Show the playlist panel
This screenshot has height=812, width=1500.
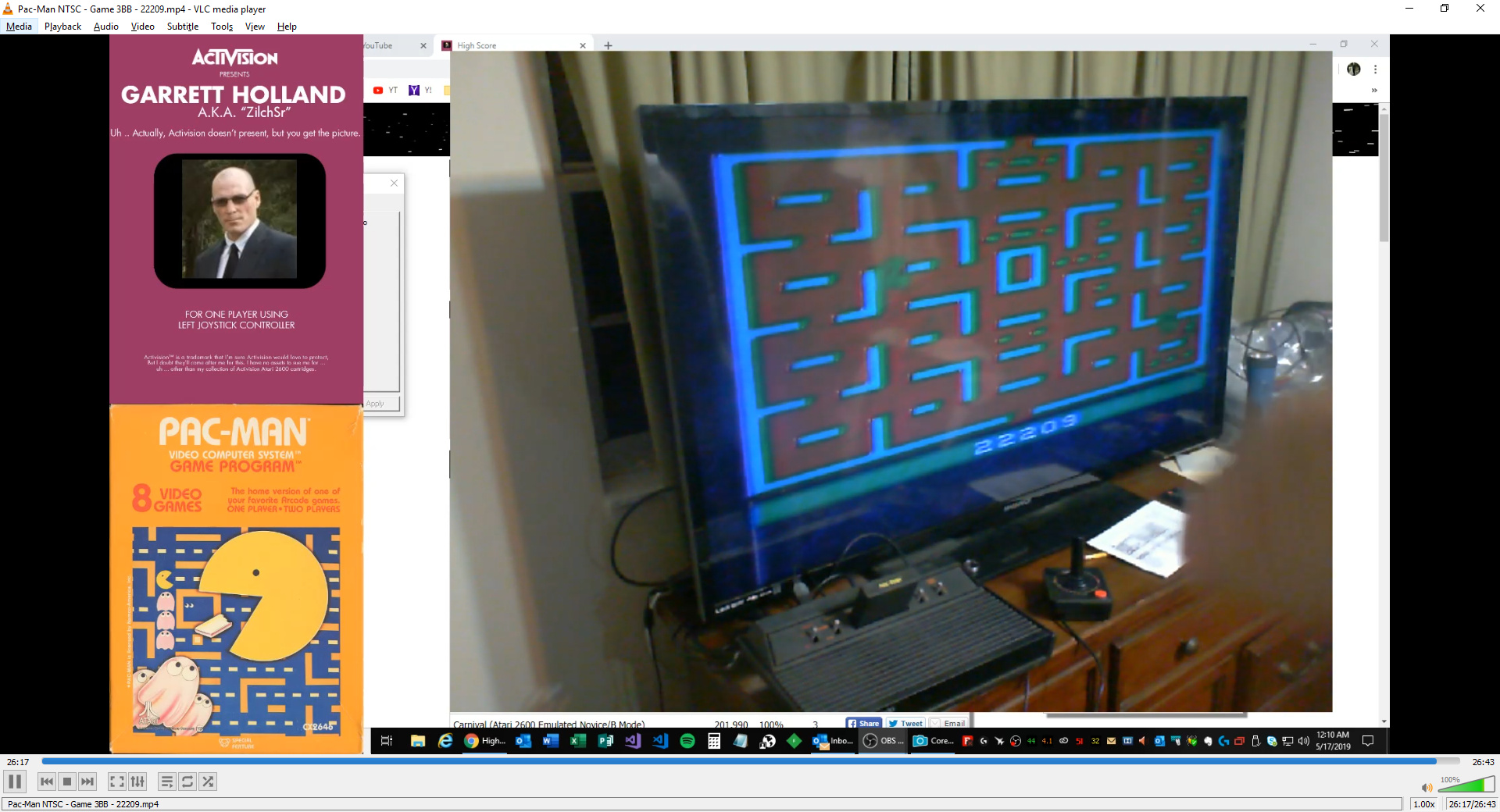(166, 782)
